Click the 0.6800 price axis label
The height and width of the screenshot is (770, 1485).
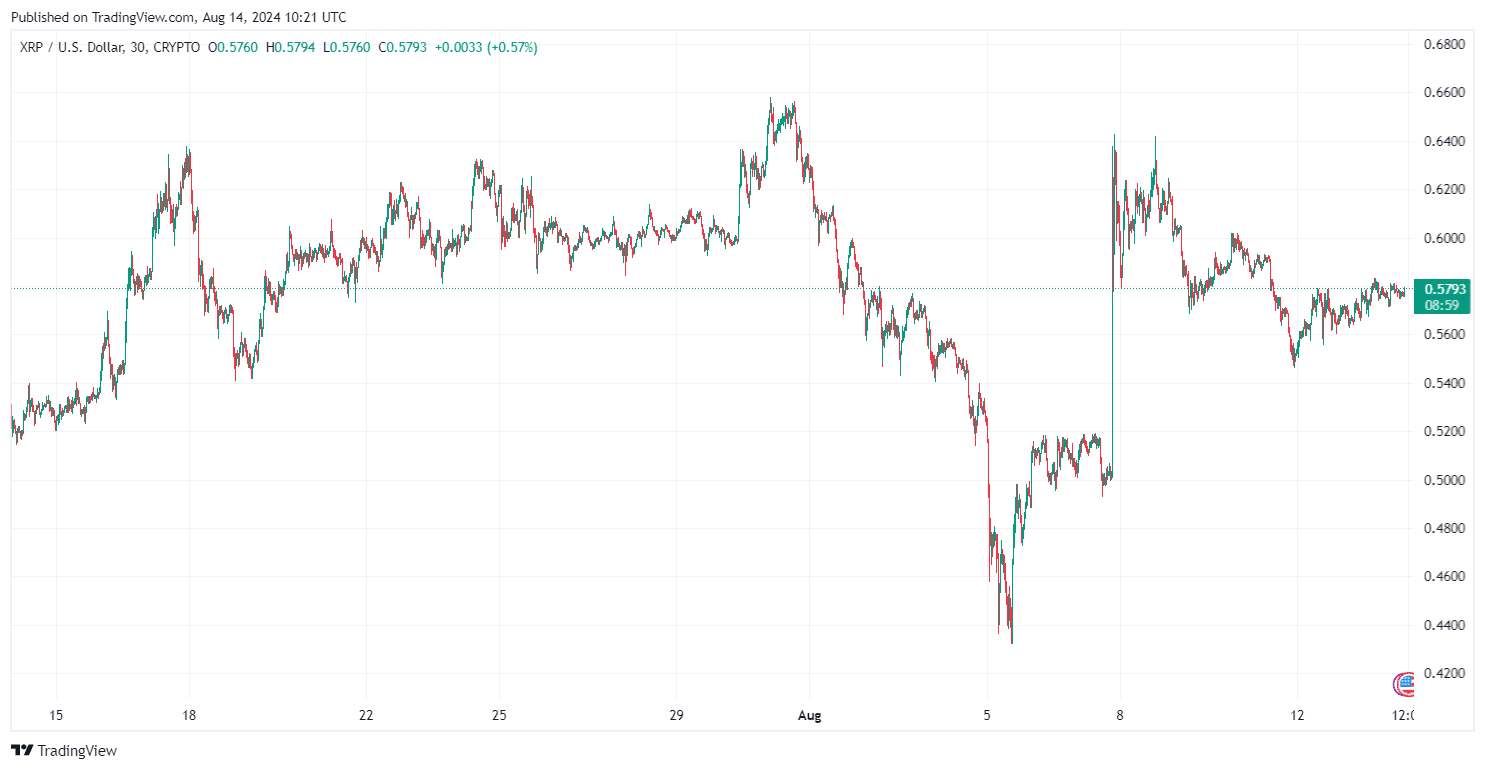1445,45
